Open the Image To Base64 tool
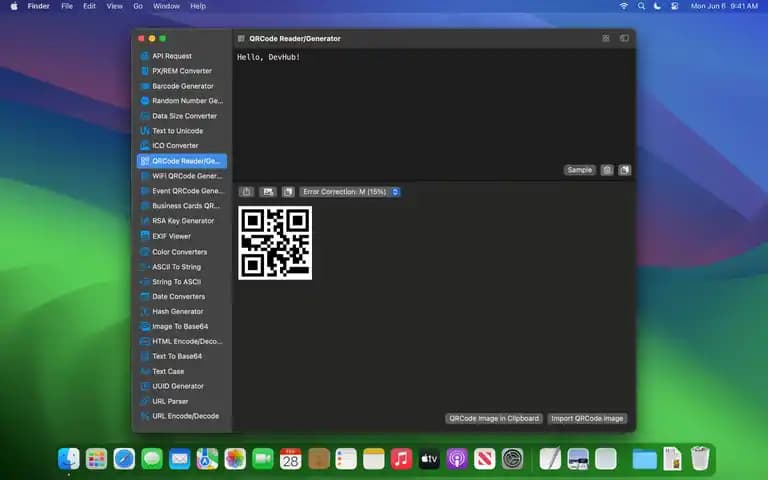The height and width of the screenshot is (480, 768). click(x=182, y=326)
